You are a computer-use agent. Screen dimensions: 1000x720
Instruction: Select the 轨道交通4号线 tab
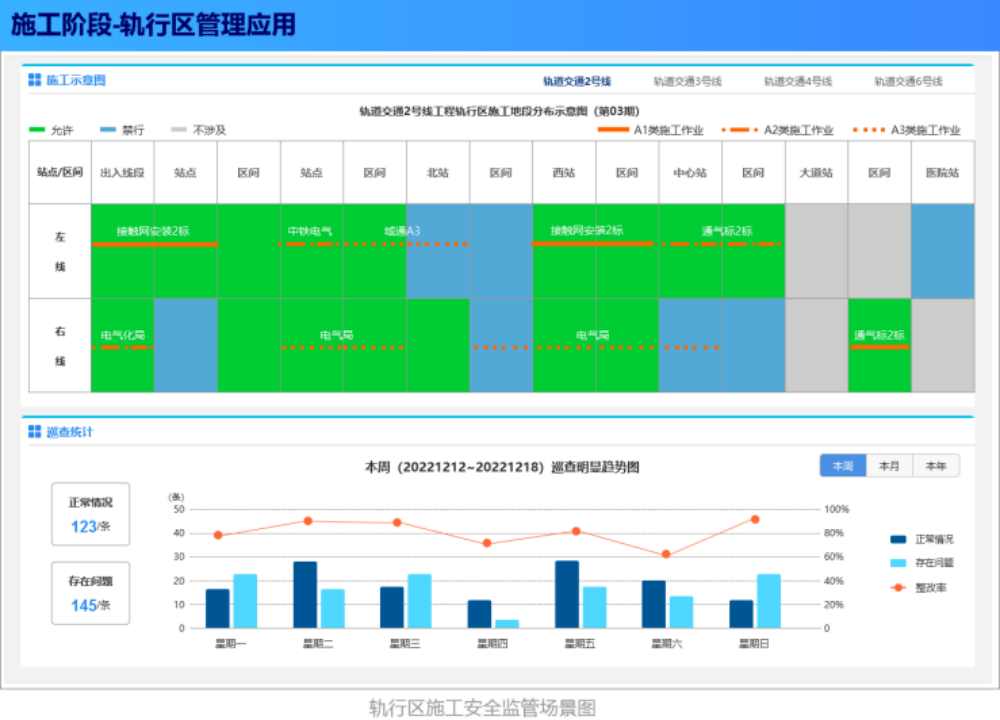(798, 81)
